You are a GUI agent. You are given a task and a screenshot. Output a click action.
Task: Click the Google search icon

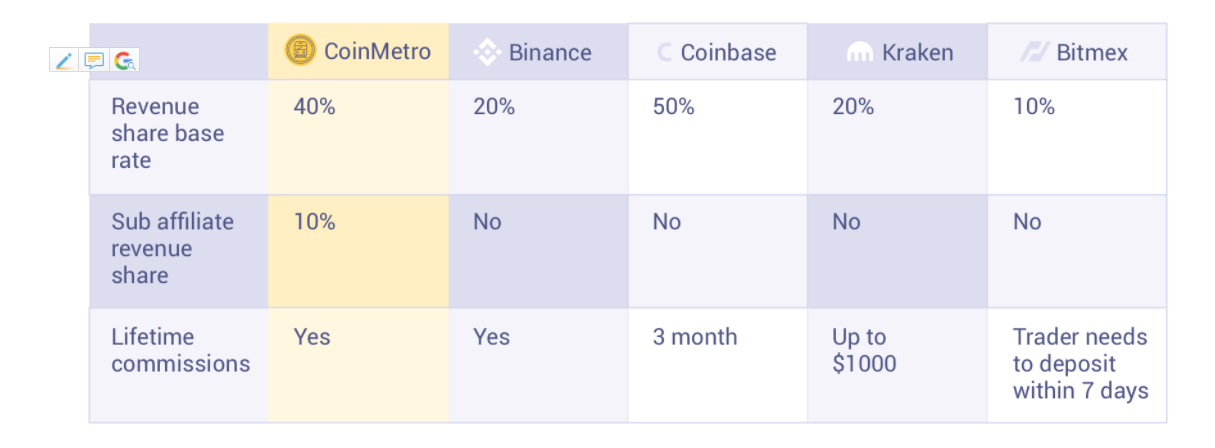coord(124,61)
